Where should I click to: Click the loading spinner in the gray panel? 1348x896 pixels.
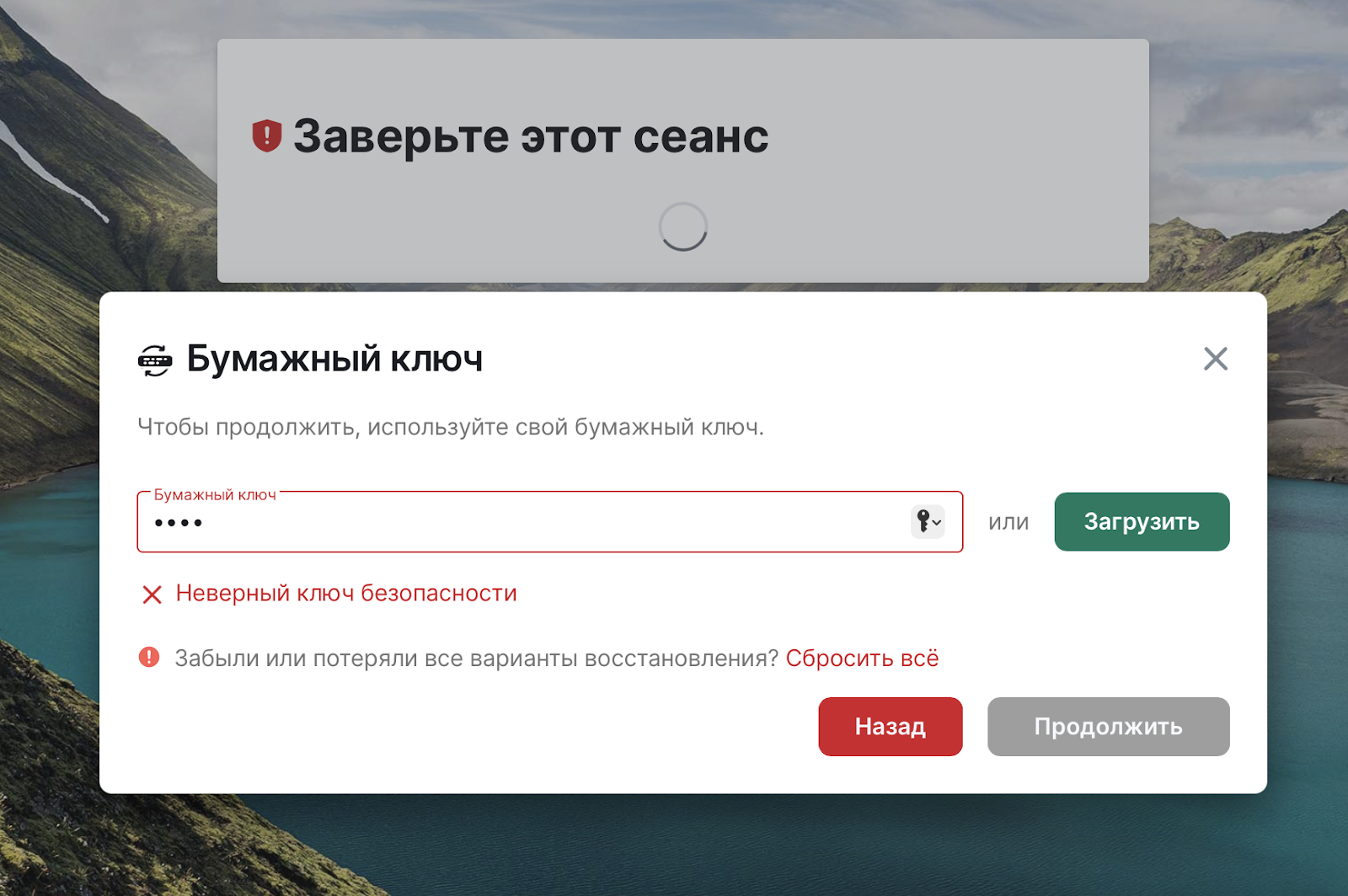(x=682, y=227)
